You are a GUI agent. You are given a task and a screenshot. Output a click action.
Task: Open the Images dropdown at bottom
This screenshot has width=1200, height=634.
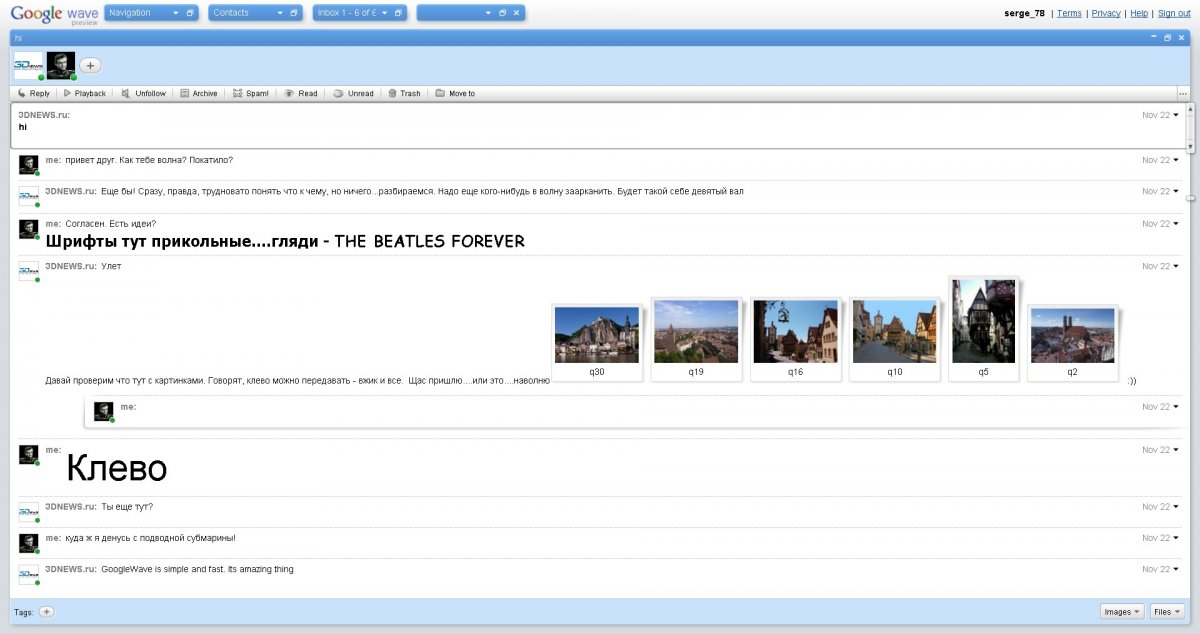1122,611
